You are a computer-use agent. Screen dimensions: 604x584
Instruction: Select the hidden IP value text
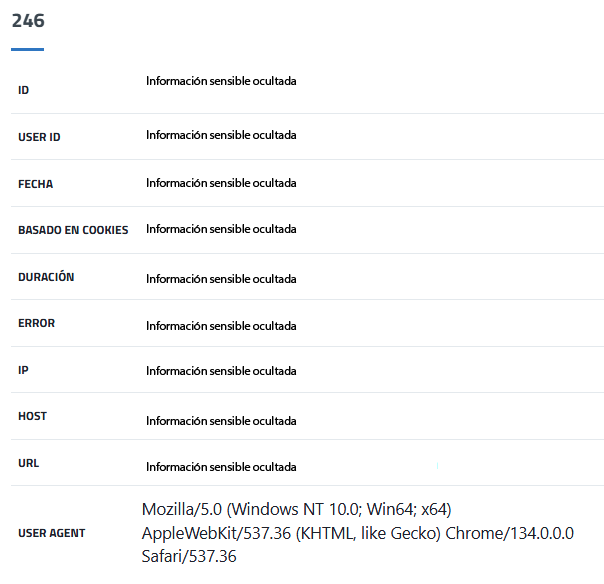click(221, 371)
